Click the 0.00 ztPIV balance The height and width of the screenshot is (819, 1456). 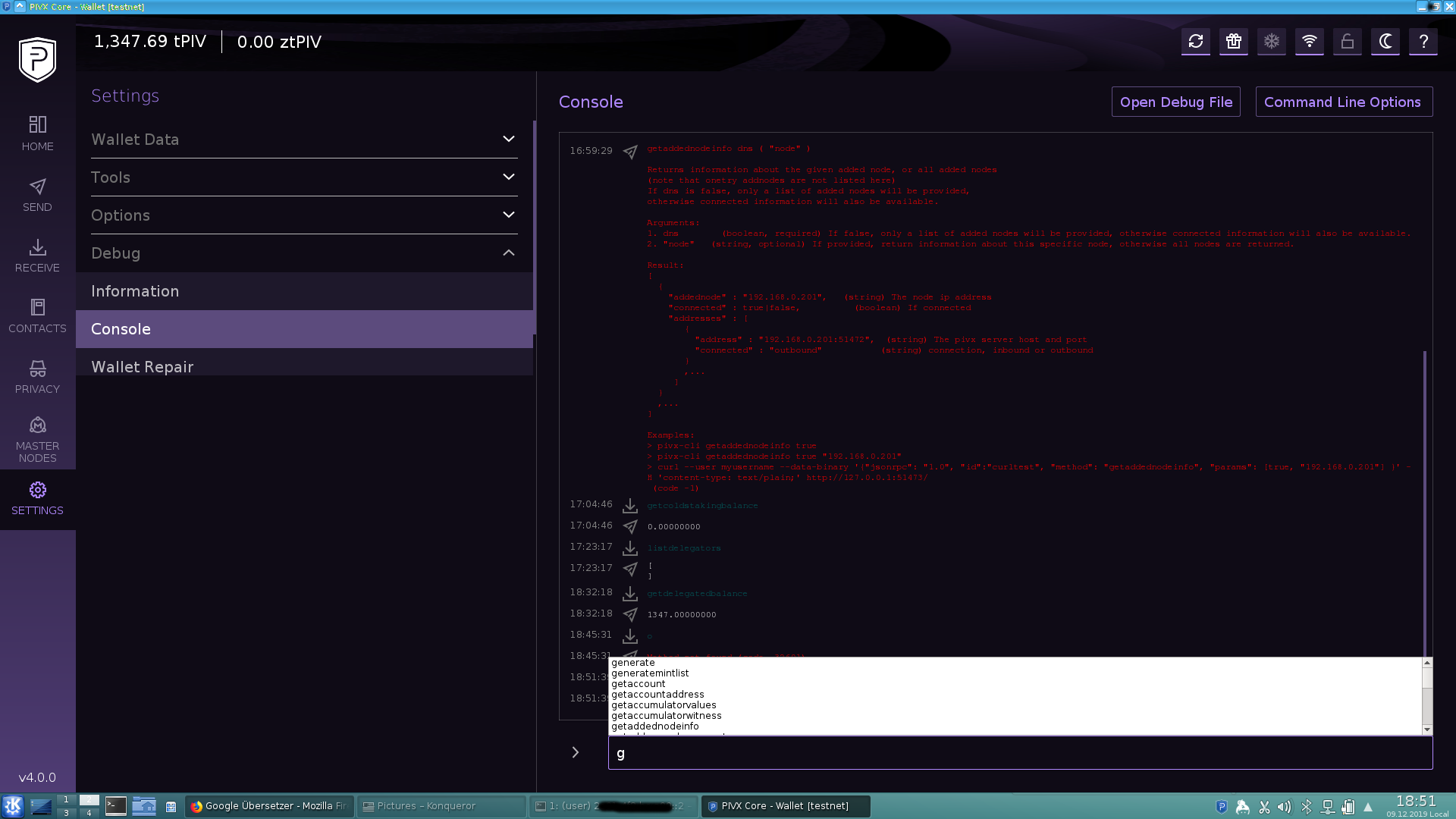[x=279, y=42]
